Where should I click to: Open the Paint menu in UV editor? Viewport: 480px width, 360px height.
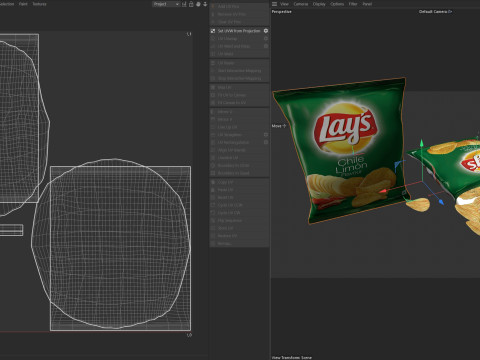coord(23,4)
